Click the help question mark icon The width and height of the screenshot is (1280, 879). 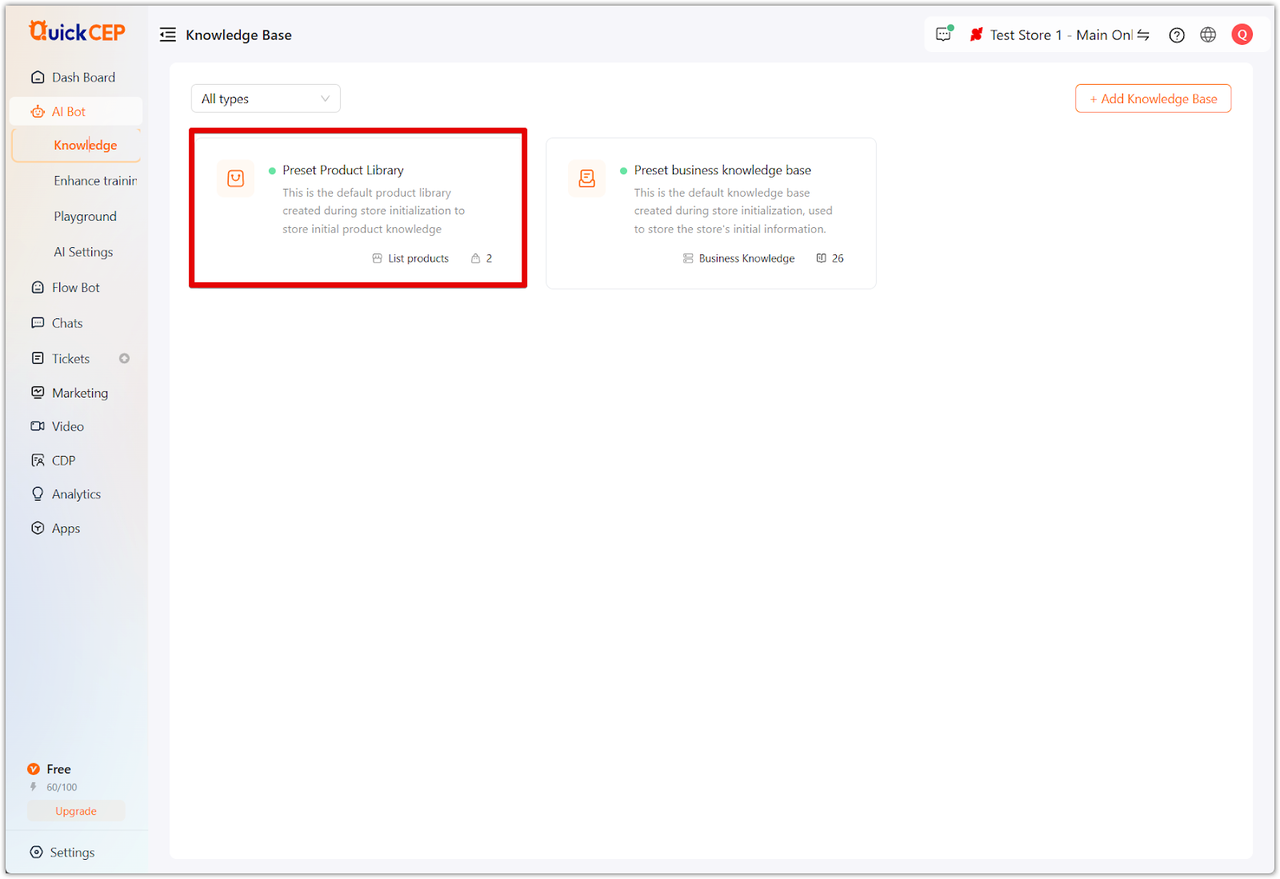(x=1177, y=35)
